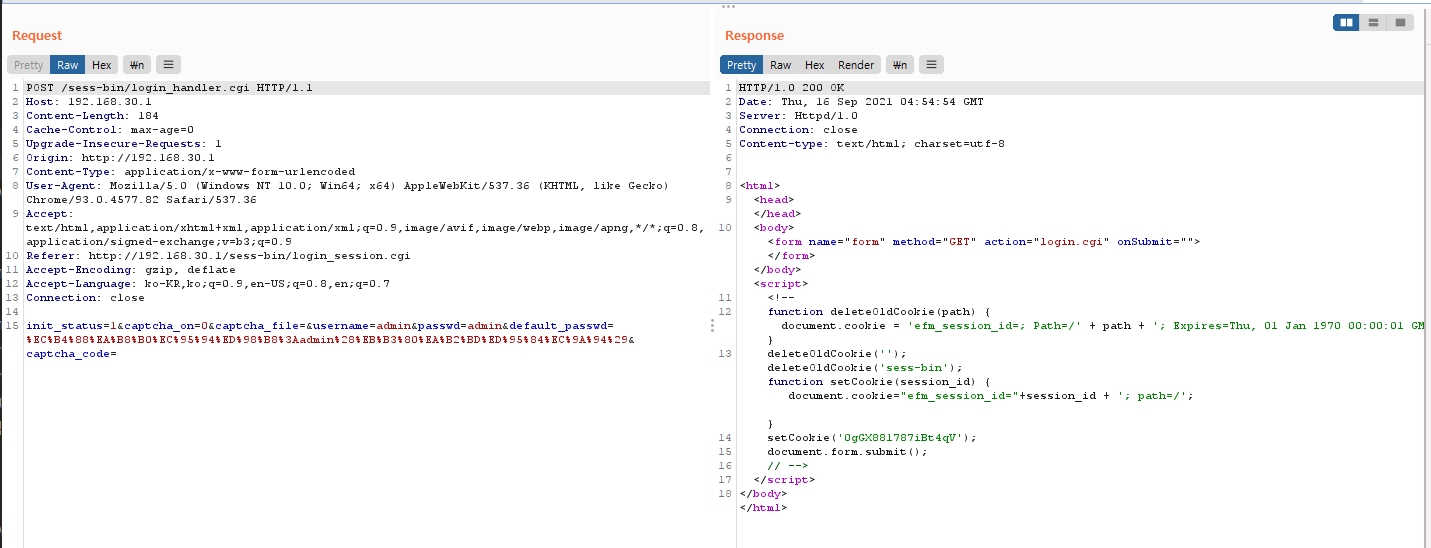Select combined tabbed view layout icon

(x=1401, y=22)
